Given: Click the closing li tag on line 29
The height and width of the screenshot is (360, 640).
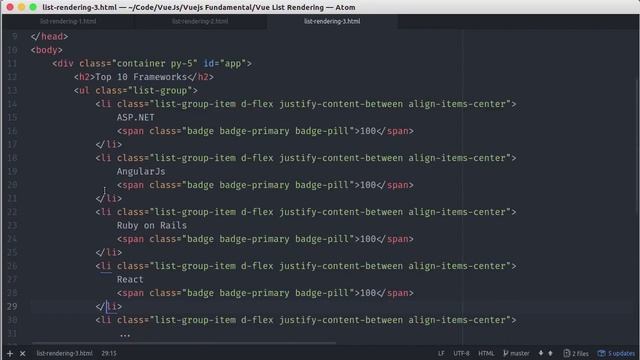Looking at the screenshot, I should coord(109,307).
